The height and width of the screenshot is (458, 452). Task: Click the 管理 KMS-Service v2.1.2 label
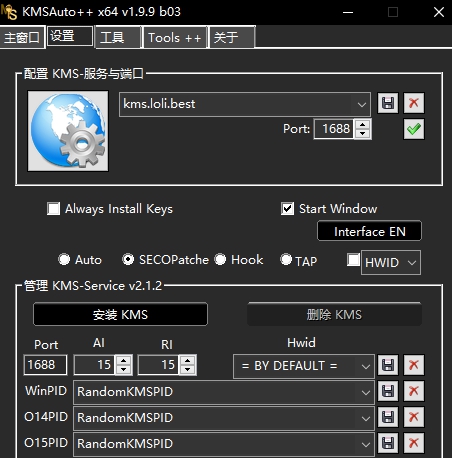[93, 286]
